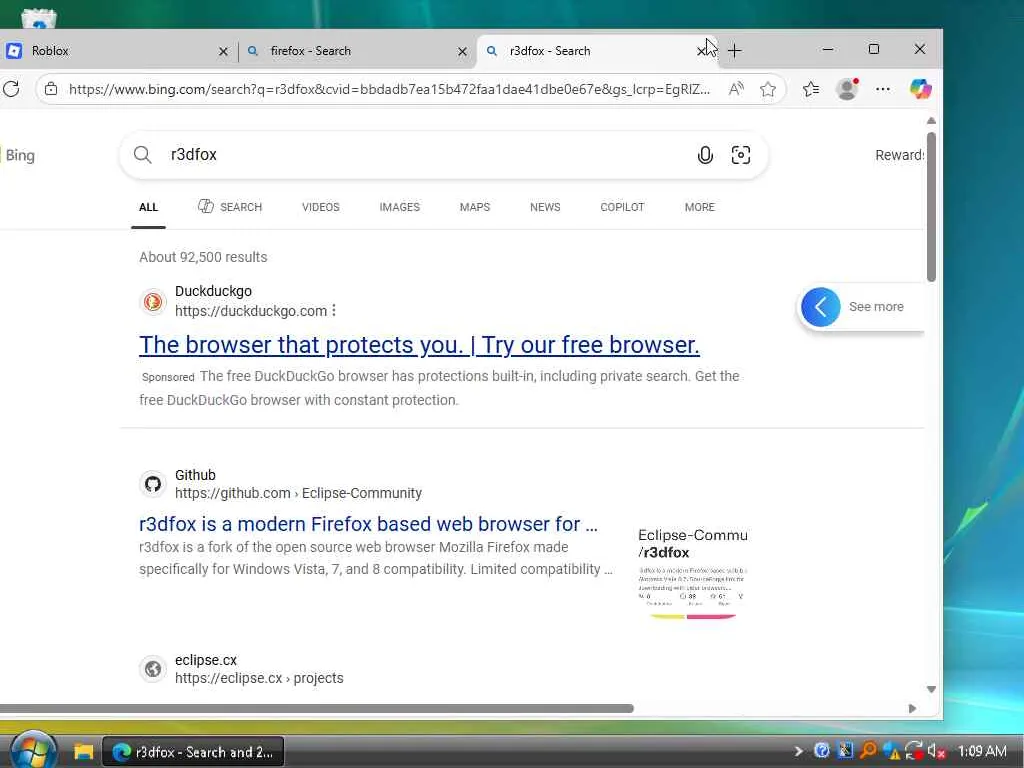This screenshot has height=768, width=1024.
Task: Close the Roblox tab
Action: (223, 51)
